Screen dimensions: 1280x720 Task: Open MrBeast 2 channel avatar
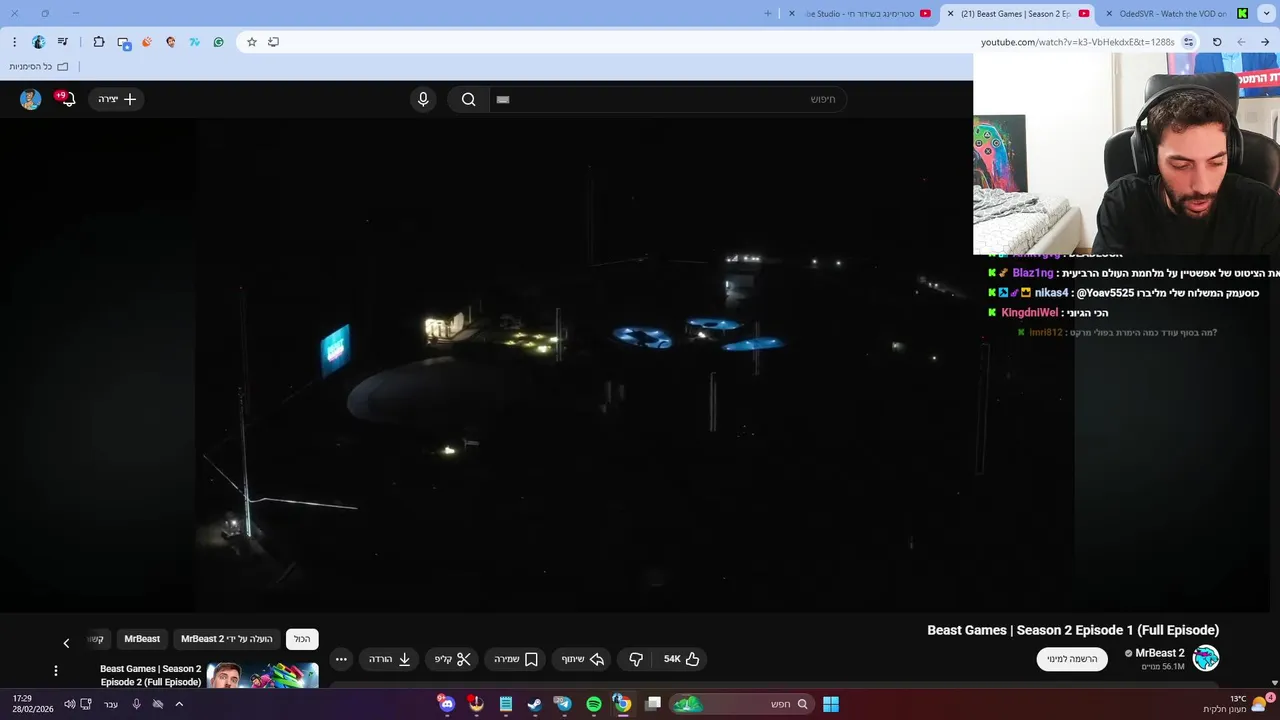click(x=1206, y=658)
